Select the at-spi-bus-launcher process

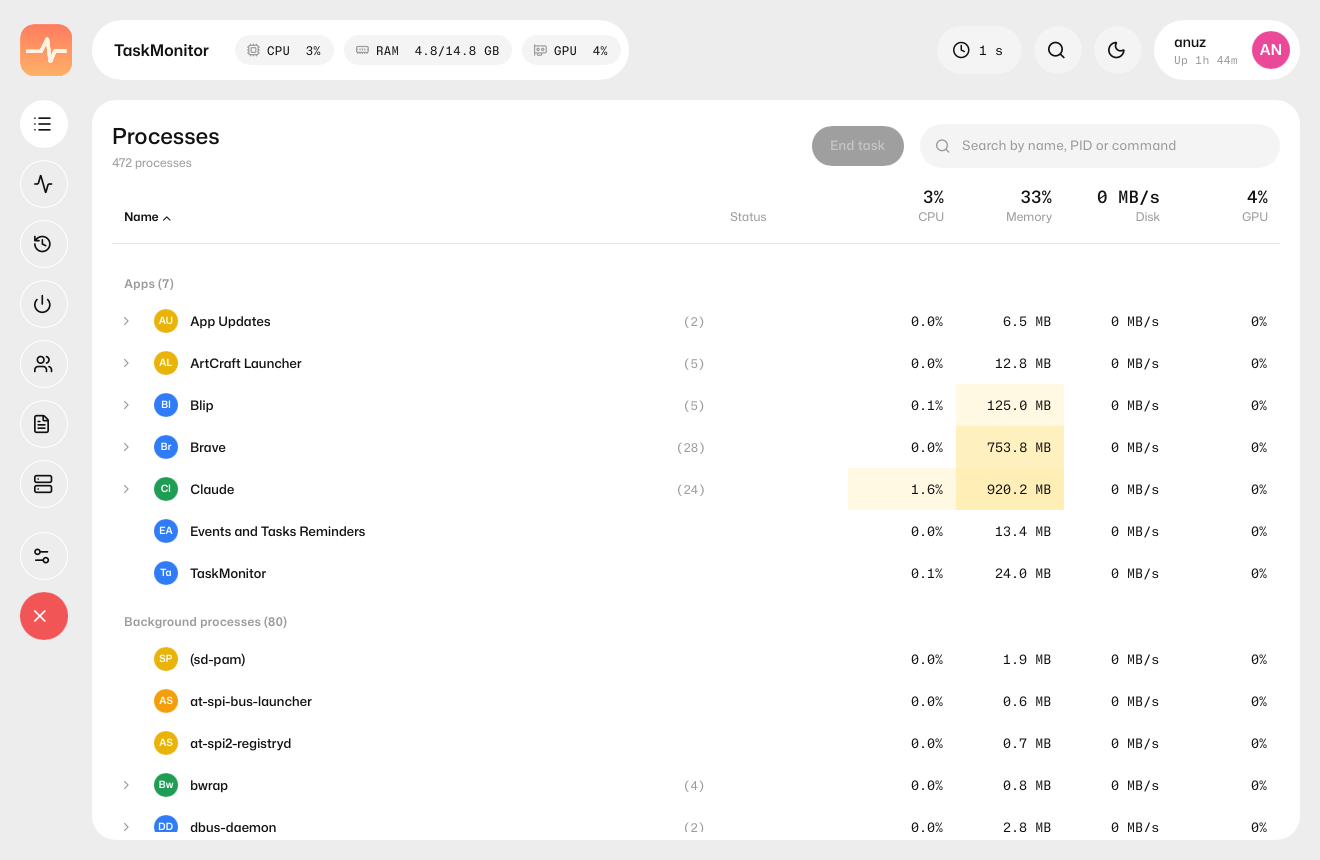696,701
